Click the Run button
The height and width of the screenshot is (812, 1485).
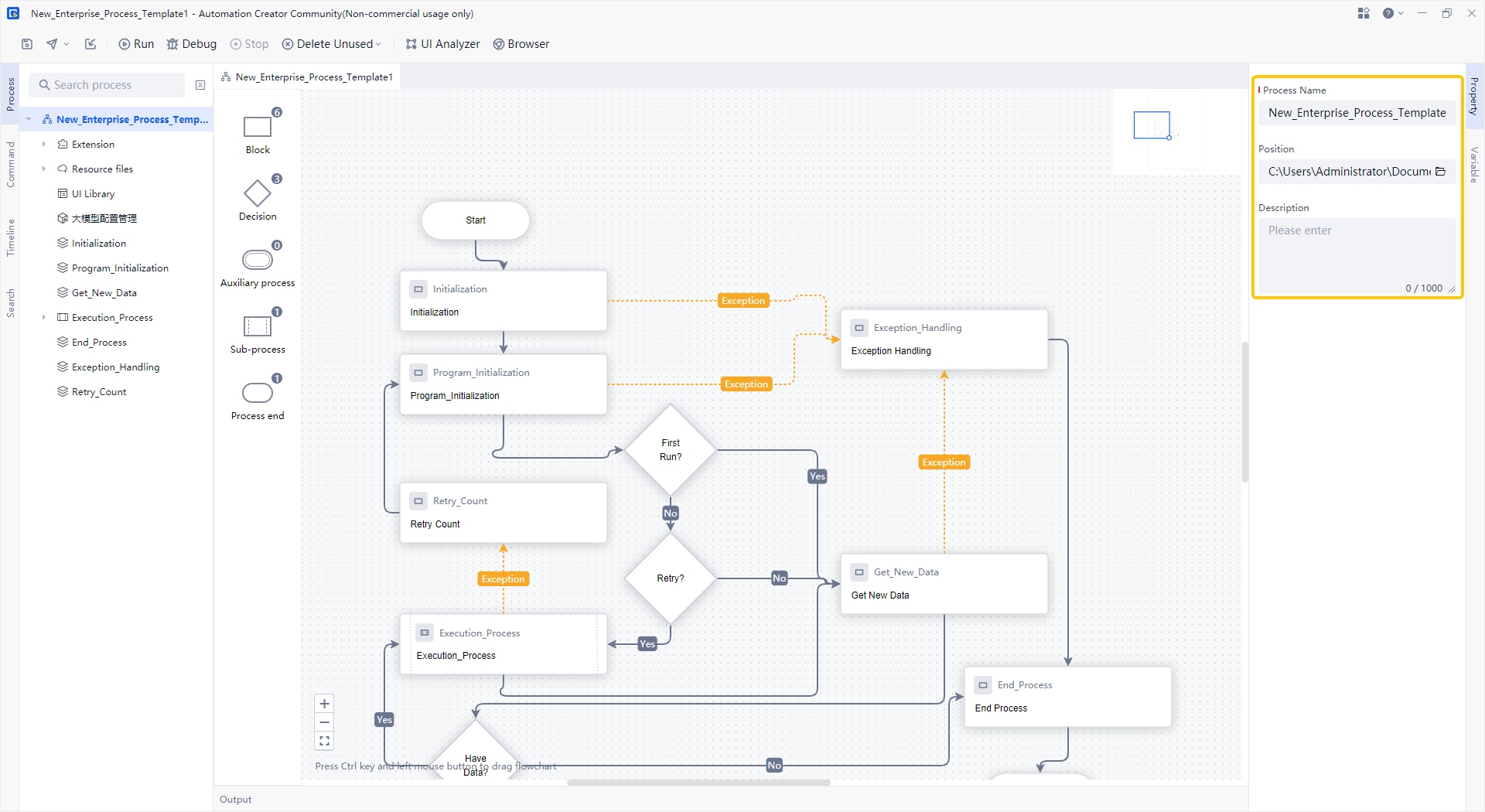136,44
